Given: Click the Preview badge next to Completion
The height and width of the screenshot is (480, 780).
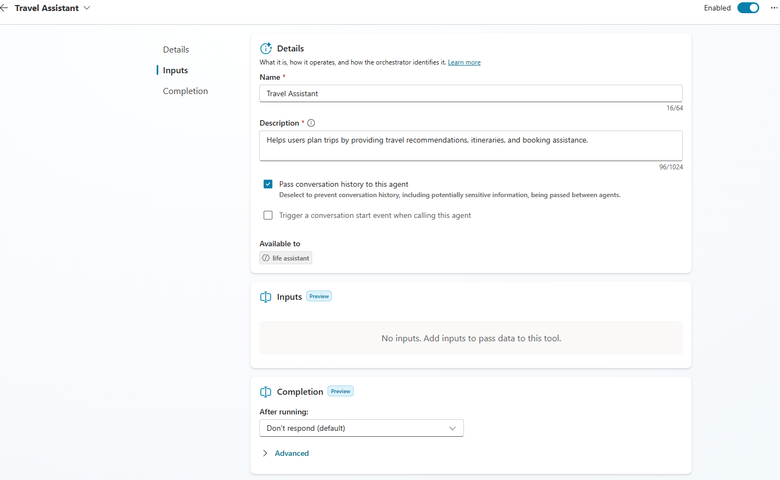Looking at the screenshot, I should (x=340, y=391).
